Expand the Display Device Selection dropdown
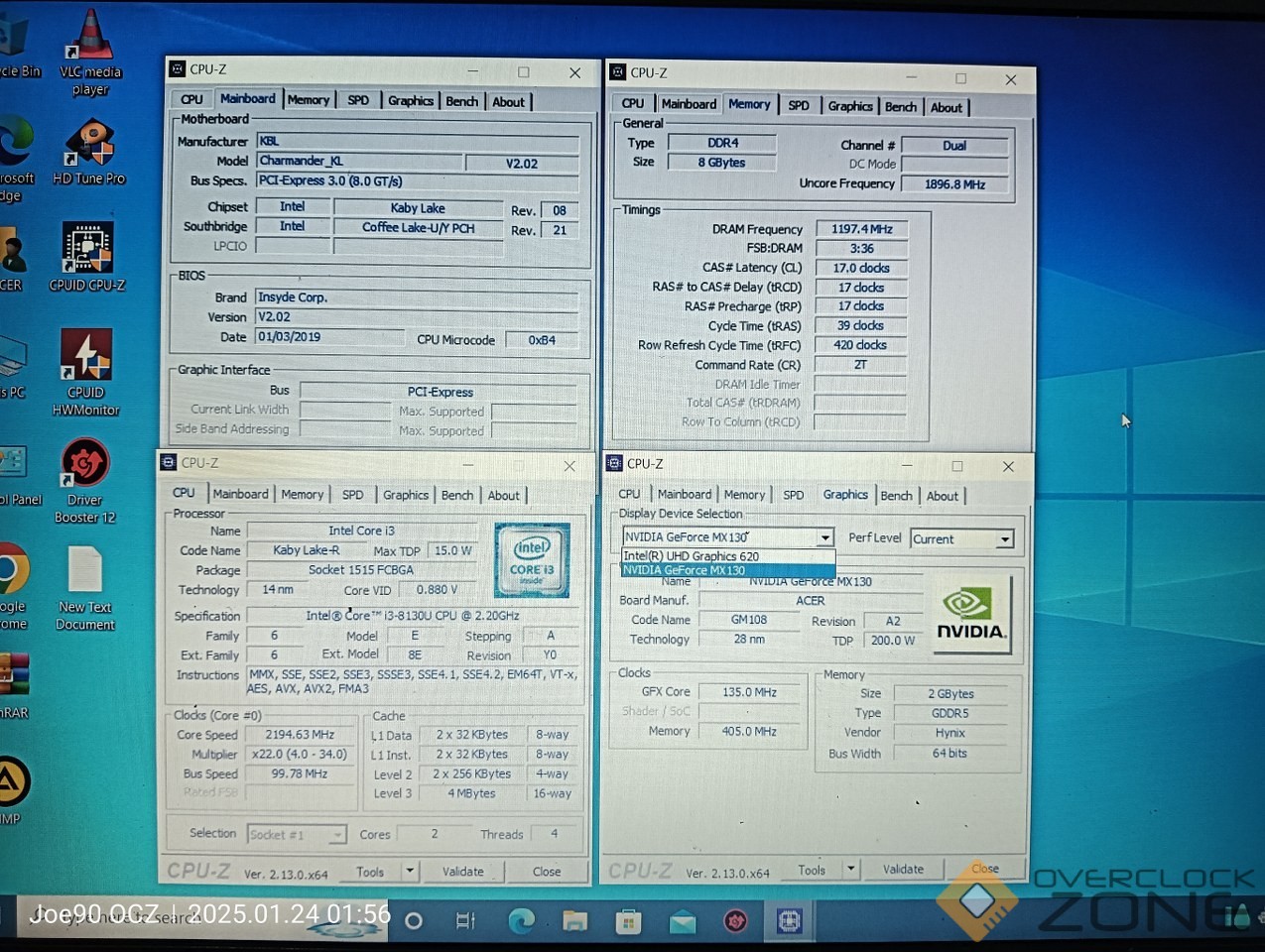 pyautogui.click(x=824, y=537)
